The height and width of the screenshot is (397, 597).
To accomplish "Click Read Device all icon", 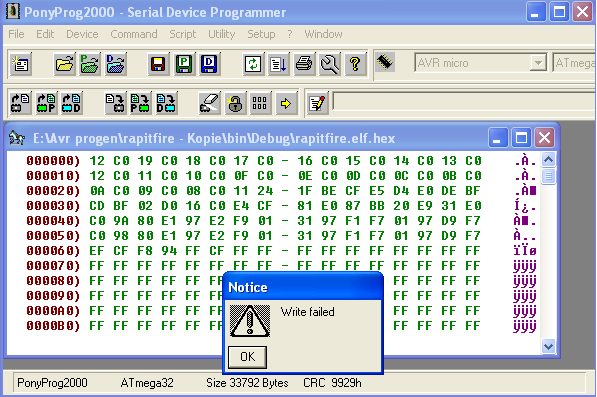I will pos(21,103).
